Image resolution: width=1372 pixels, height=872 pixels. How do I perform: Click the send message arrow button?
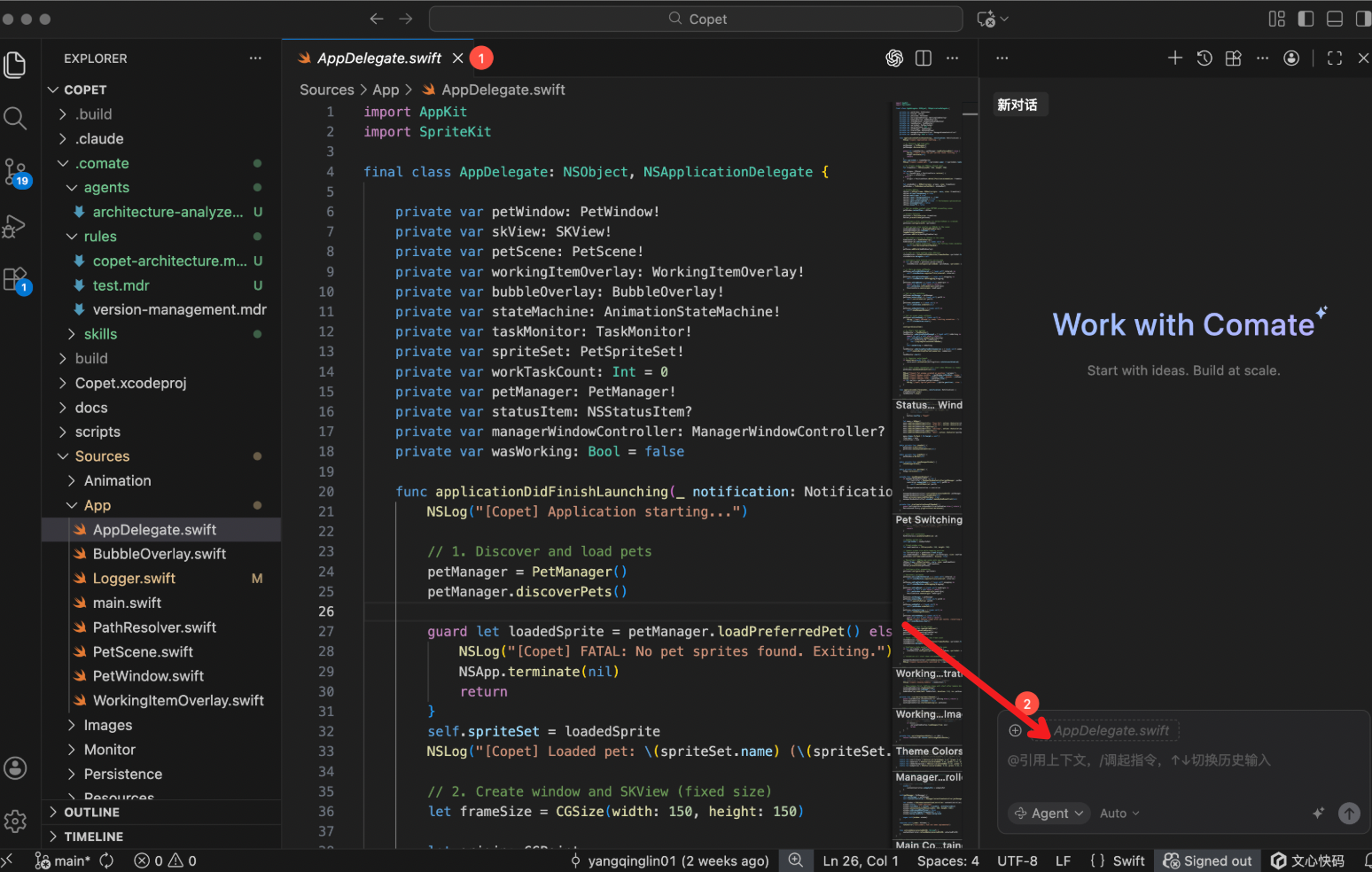tap(1349, 814)
